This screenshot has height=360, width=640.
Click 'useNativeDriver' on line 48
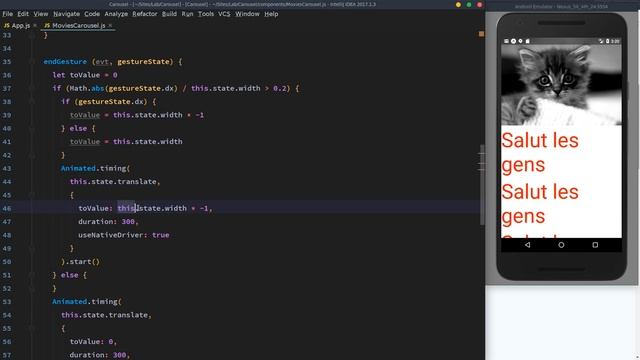(111, 235)
